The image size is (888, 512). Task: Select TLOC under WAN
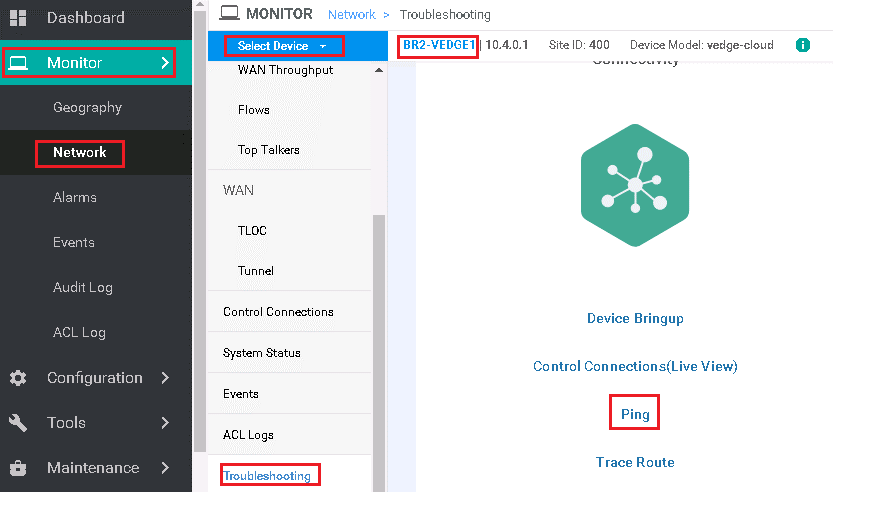coord(252,231)
